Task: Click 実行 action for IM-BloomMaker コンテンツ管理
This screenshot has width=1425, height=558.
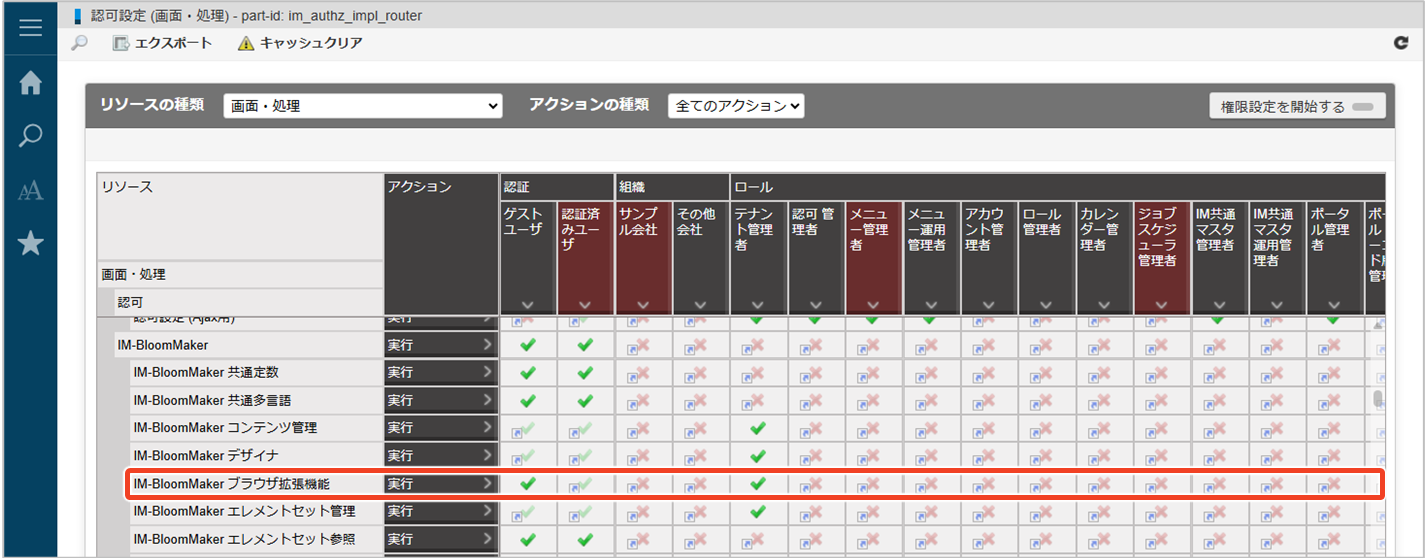Action: 440,428
